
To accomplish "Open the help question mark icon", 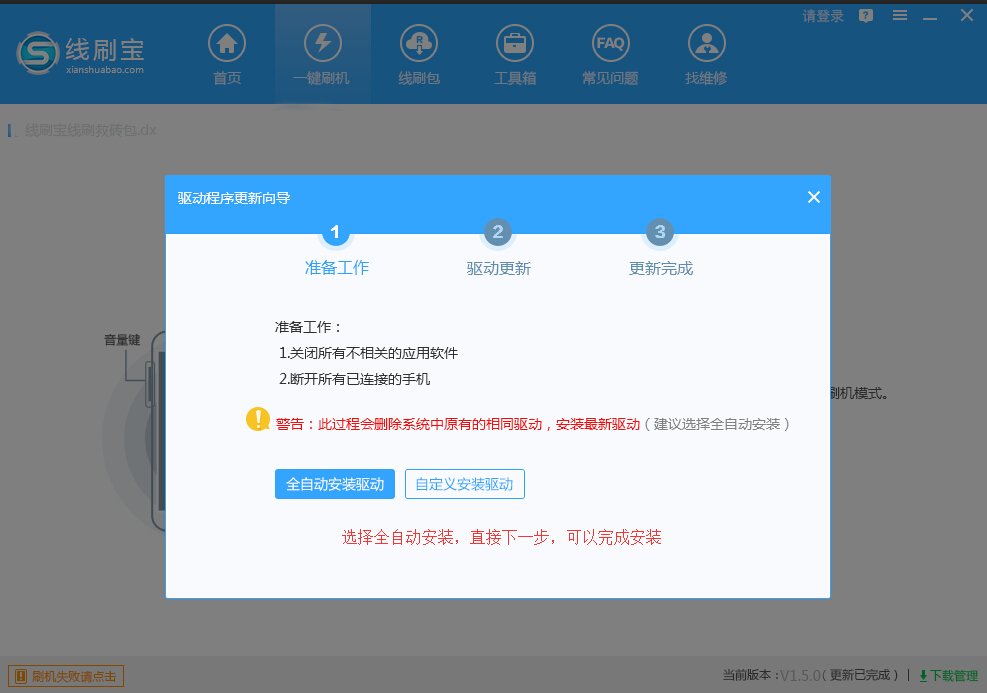I will tap(864, 15).
